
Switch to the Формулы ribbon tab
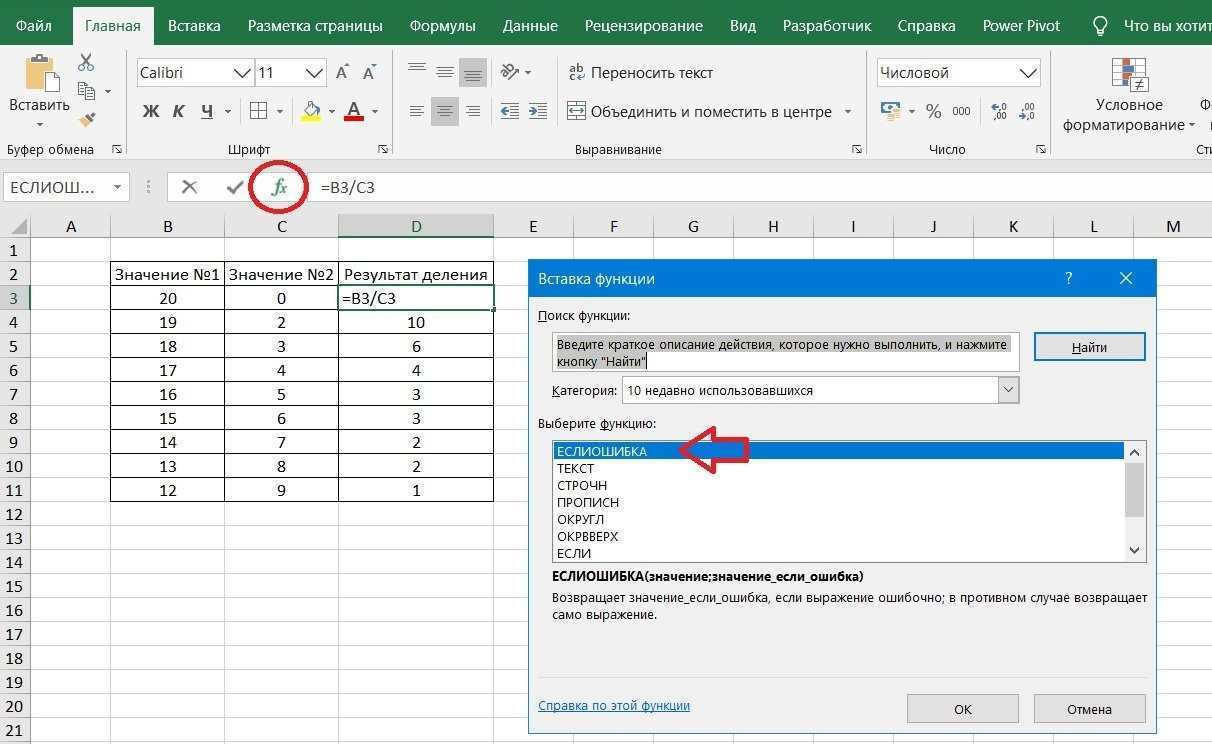442,25
